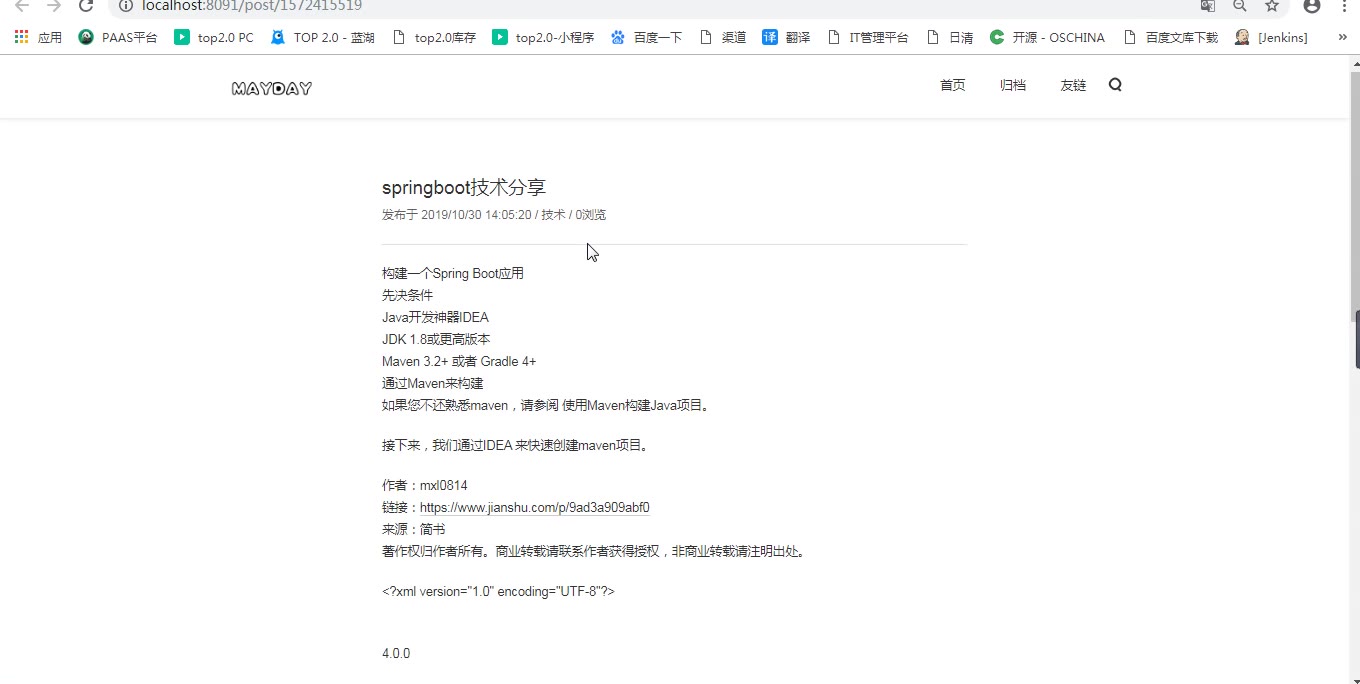Open the 日清 bookmark
Viewport: 1360px width, 684px height.
tap(949, 37)
